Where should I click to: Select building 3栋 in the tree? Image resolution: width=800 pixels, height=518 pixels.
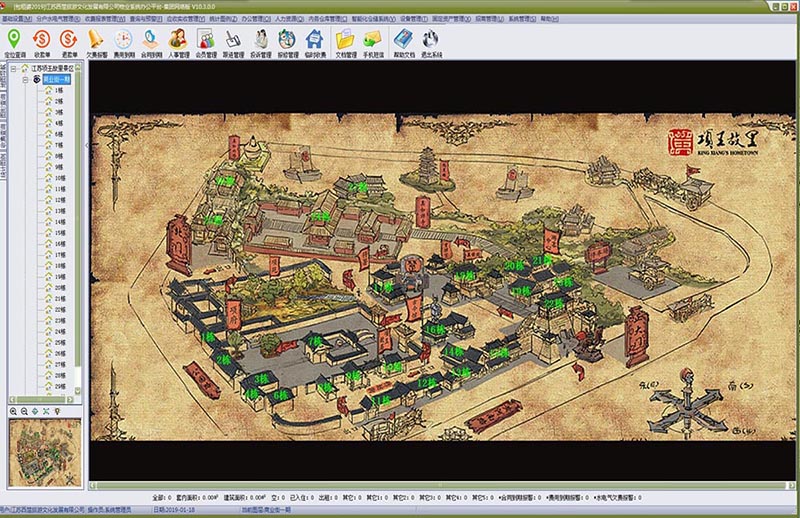point(58,112)
